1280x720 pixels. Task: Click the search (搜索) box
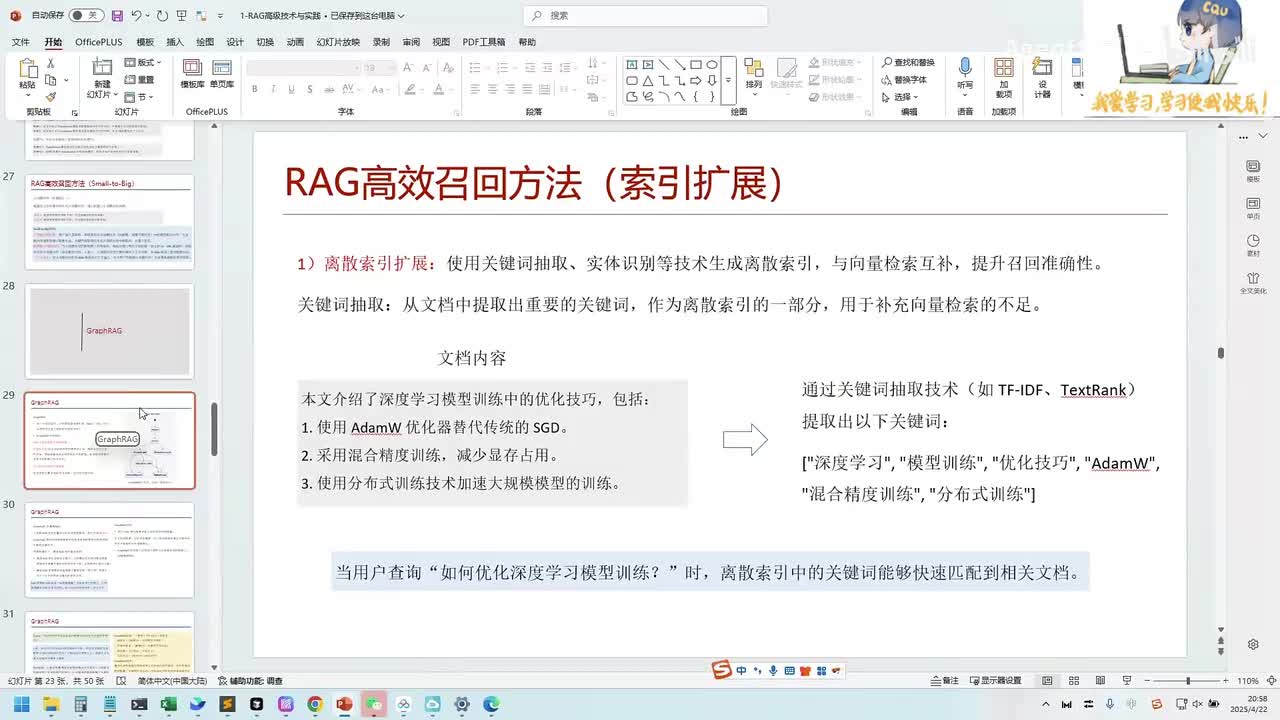click(646, 16)
